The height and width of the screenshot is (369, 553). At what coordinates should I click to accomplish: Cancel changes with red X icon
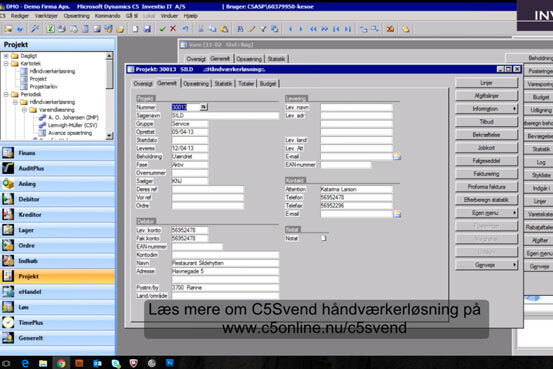[x=173, y=29]
